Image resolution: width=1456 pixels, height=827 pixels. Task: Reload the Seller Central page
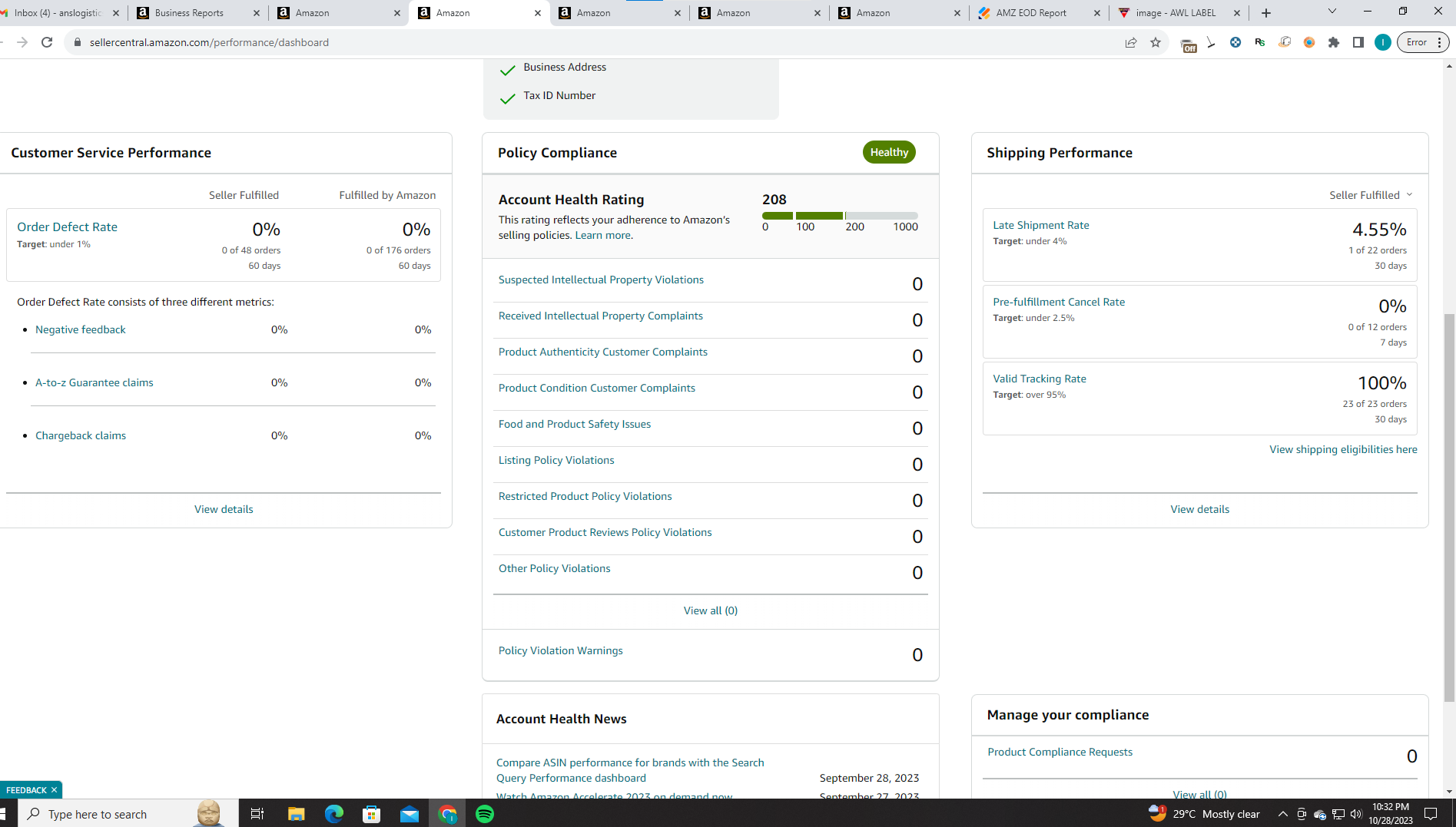47,42
